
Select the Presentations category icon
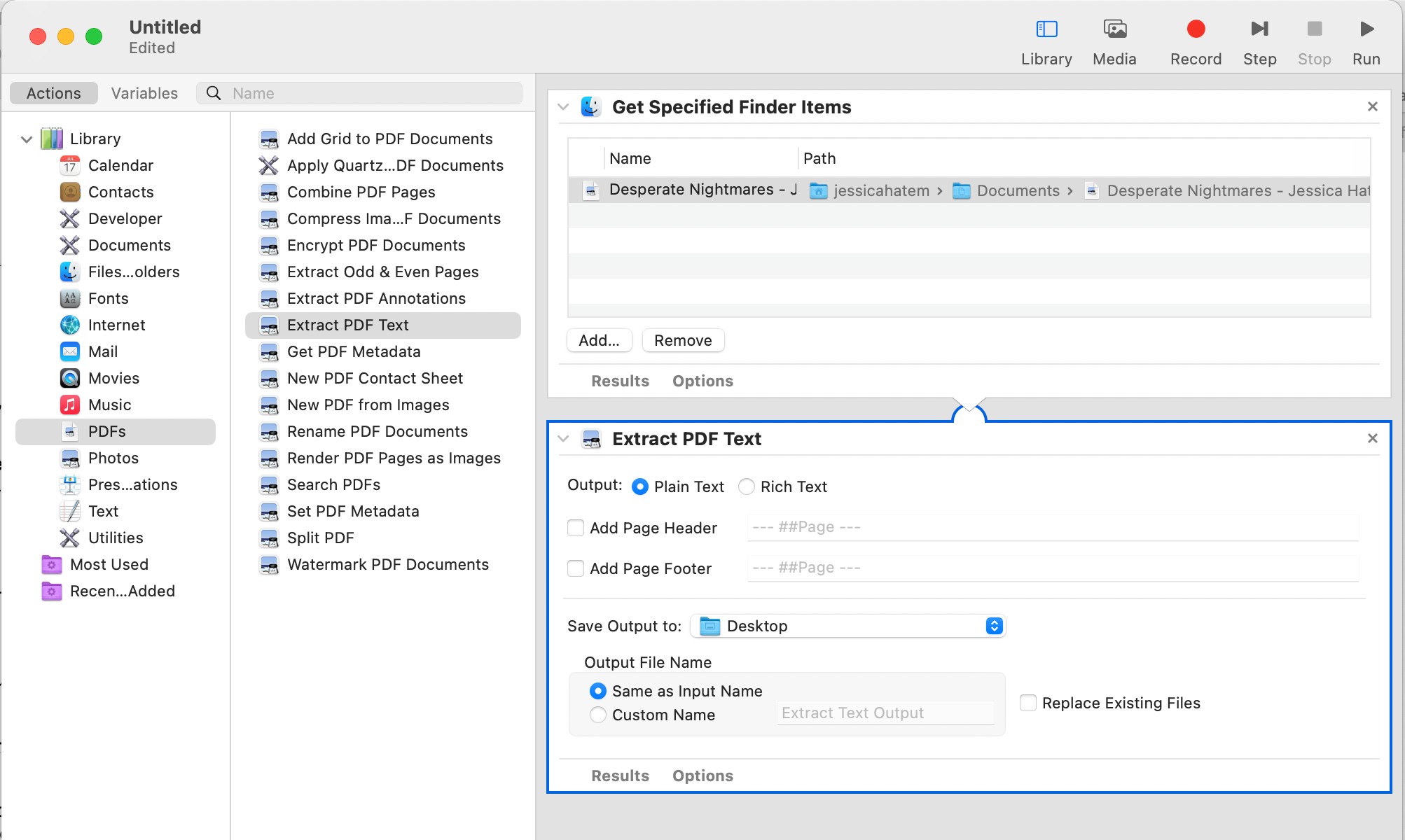70,485
